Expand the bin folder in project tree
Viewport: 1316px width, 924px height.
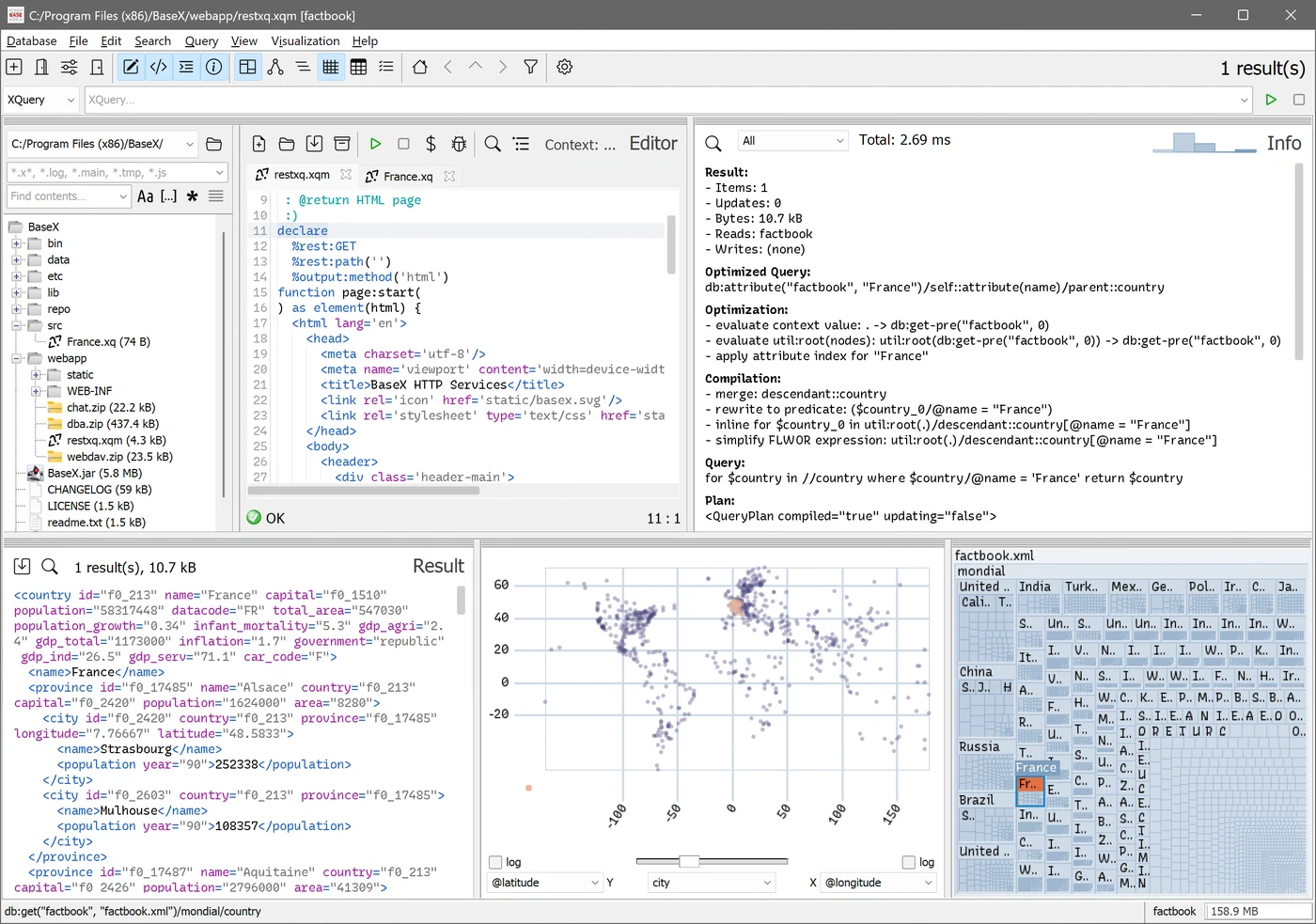(x=16, y=243)
